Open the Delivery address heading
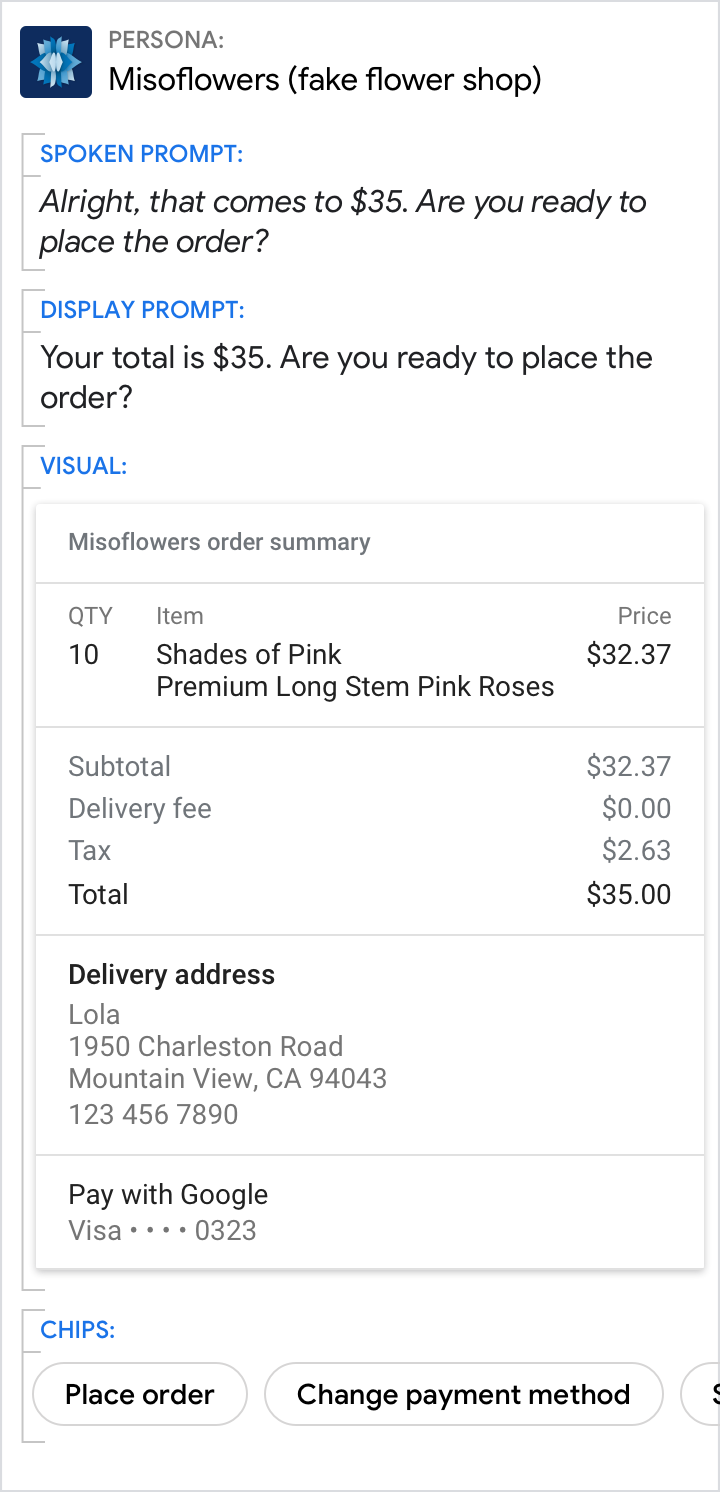This screenshot has width=720, height=1492. pyautogui.click(x=171, y=974)
